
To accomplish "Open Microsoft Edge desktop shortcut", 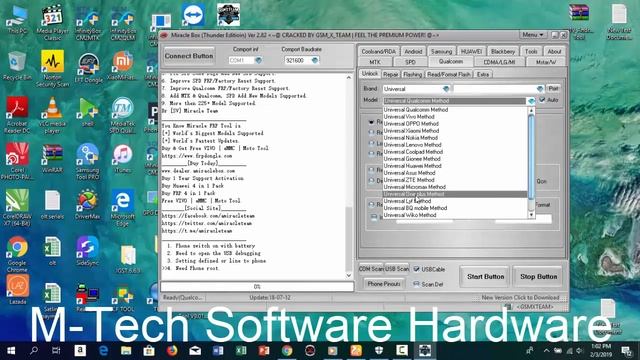I will tap(122, 208).
